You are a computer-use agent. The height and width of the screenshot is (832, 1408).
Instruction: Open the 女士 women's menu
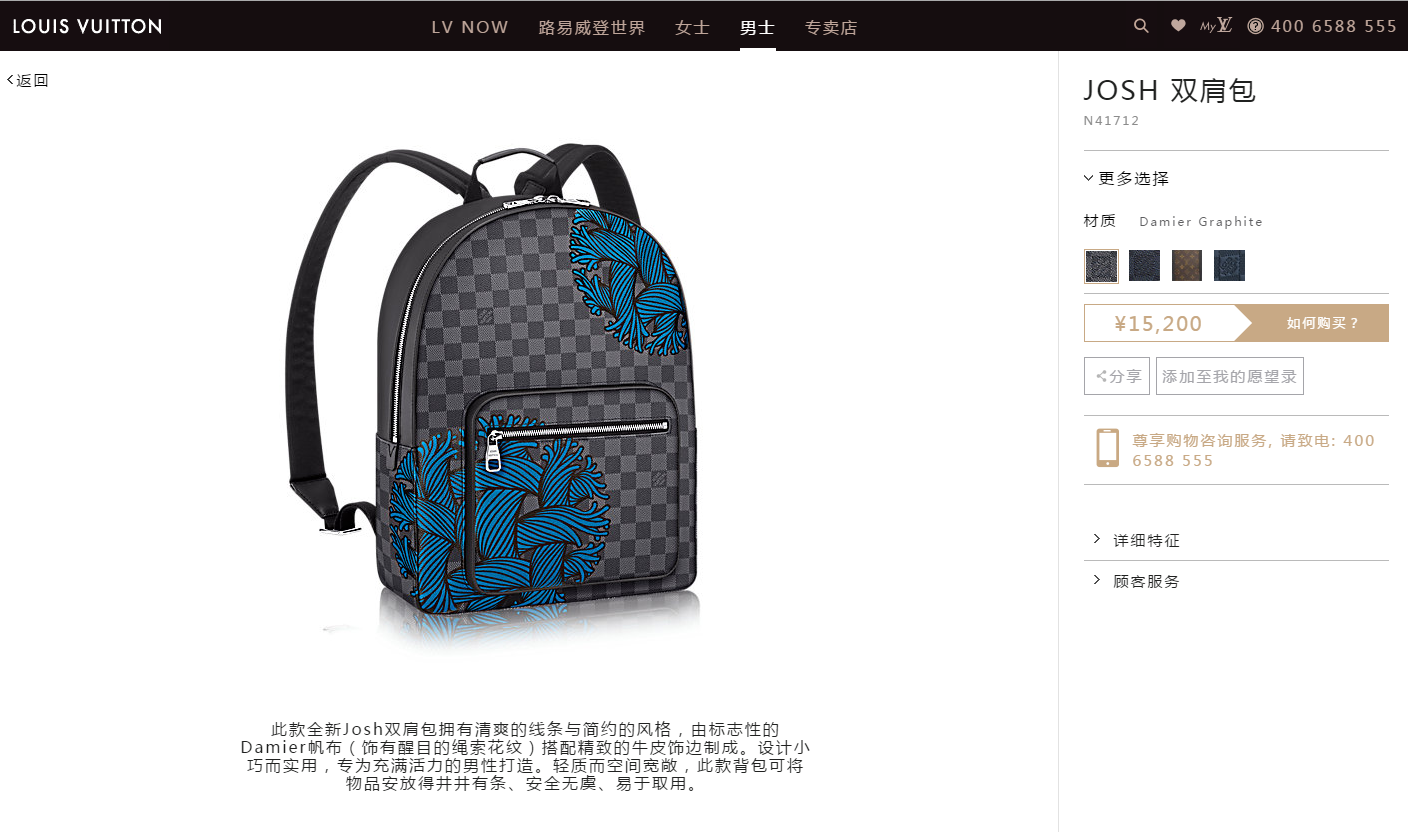coord(692,27)
